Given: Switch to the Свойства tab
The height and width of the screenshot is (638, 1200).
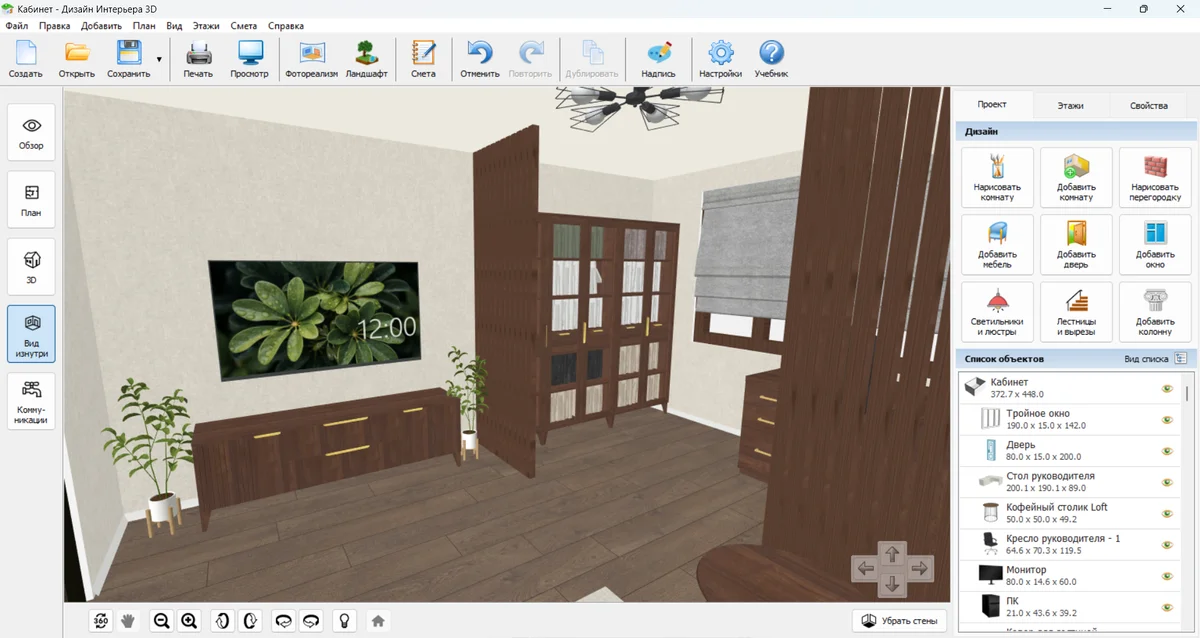Looking at the screenshot, I should coord(1148,105).
